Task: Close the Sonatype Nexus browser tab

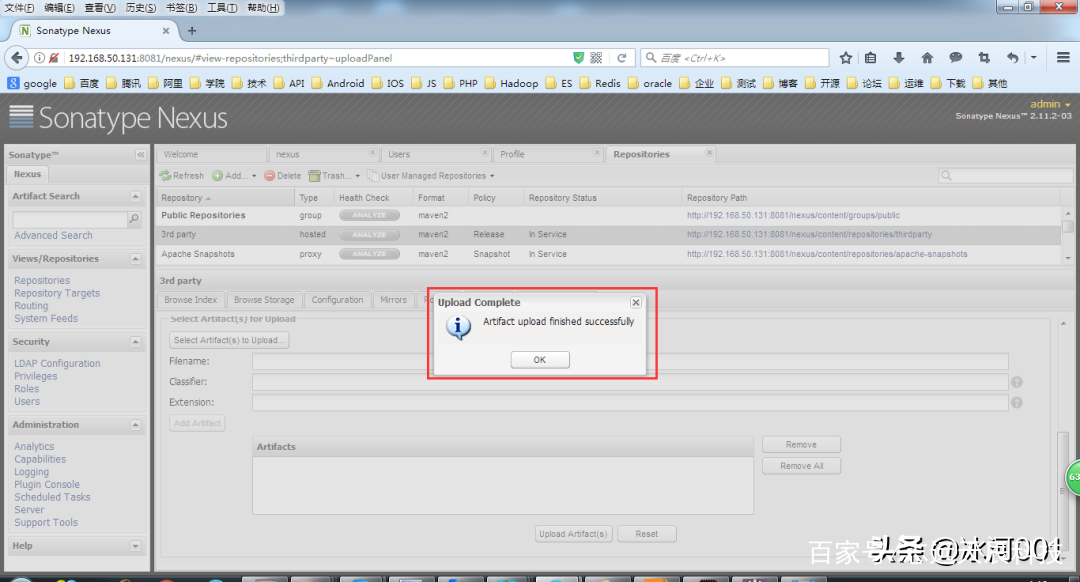Action: (166, 30)
